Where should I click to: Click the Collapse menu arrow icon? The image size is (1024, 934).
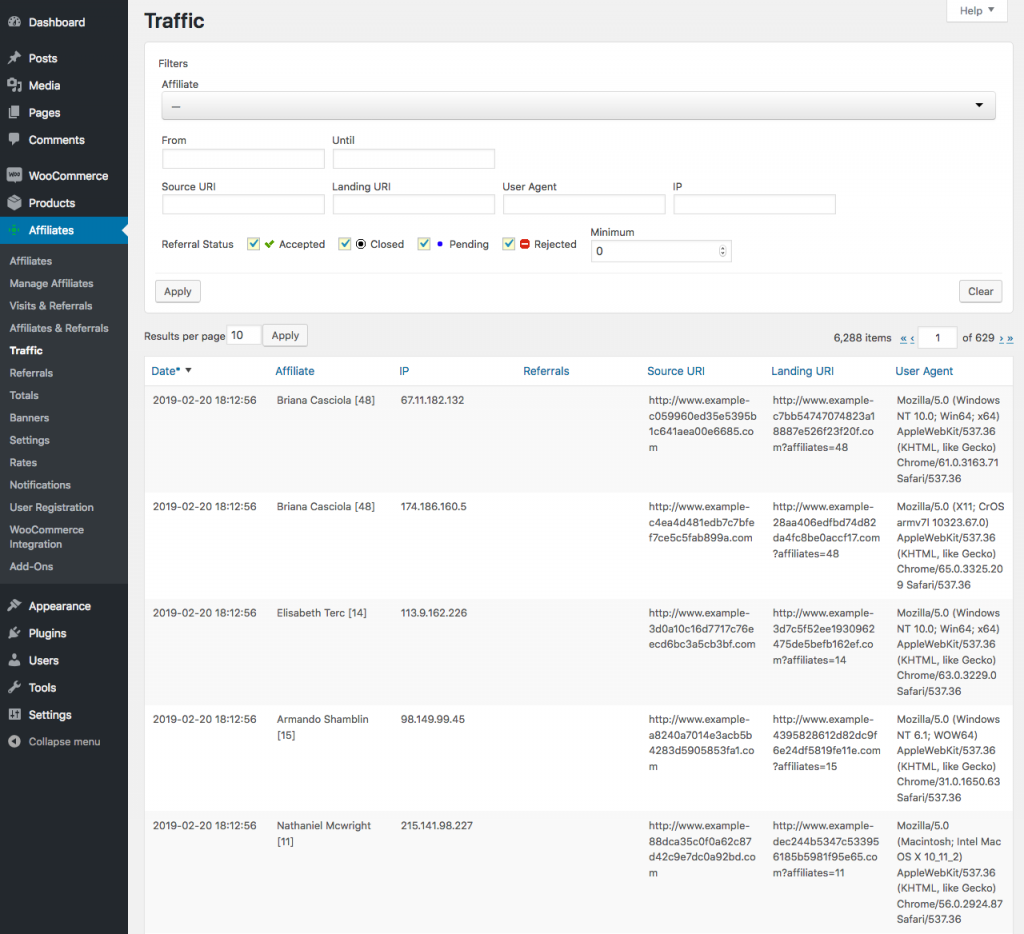coord(14,741)
